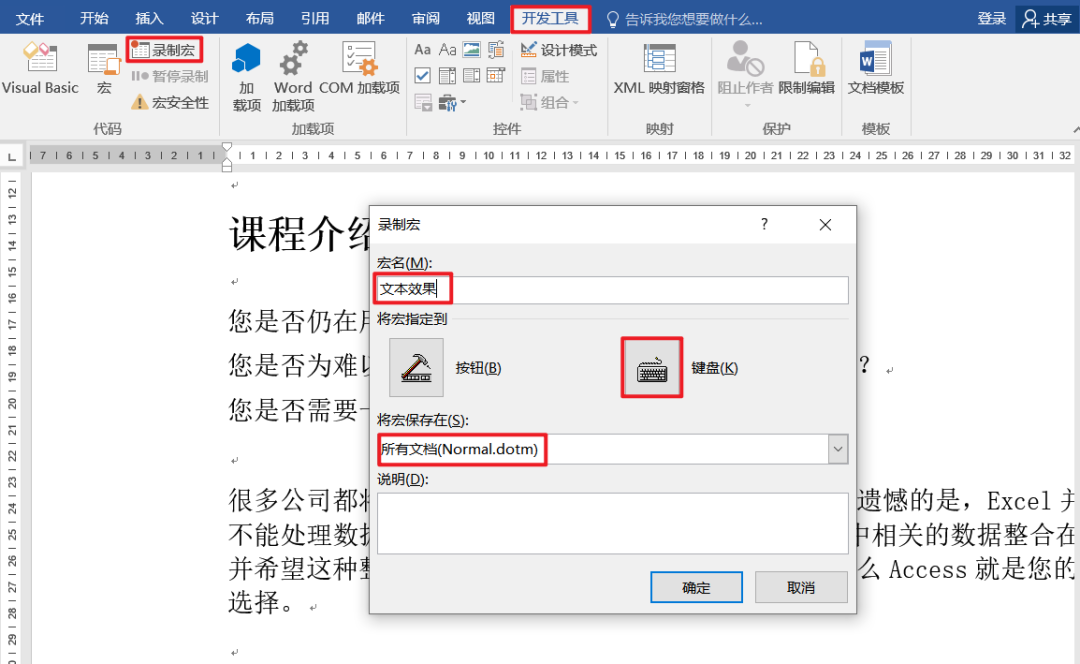Switch to the 引用 tab
This screenshot has width=1080, height=664.
click(315, 19)
